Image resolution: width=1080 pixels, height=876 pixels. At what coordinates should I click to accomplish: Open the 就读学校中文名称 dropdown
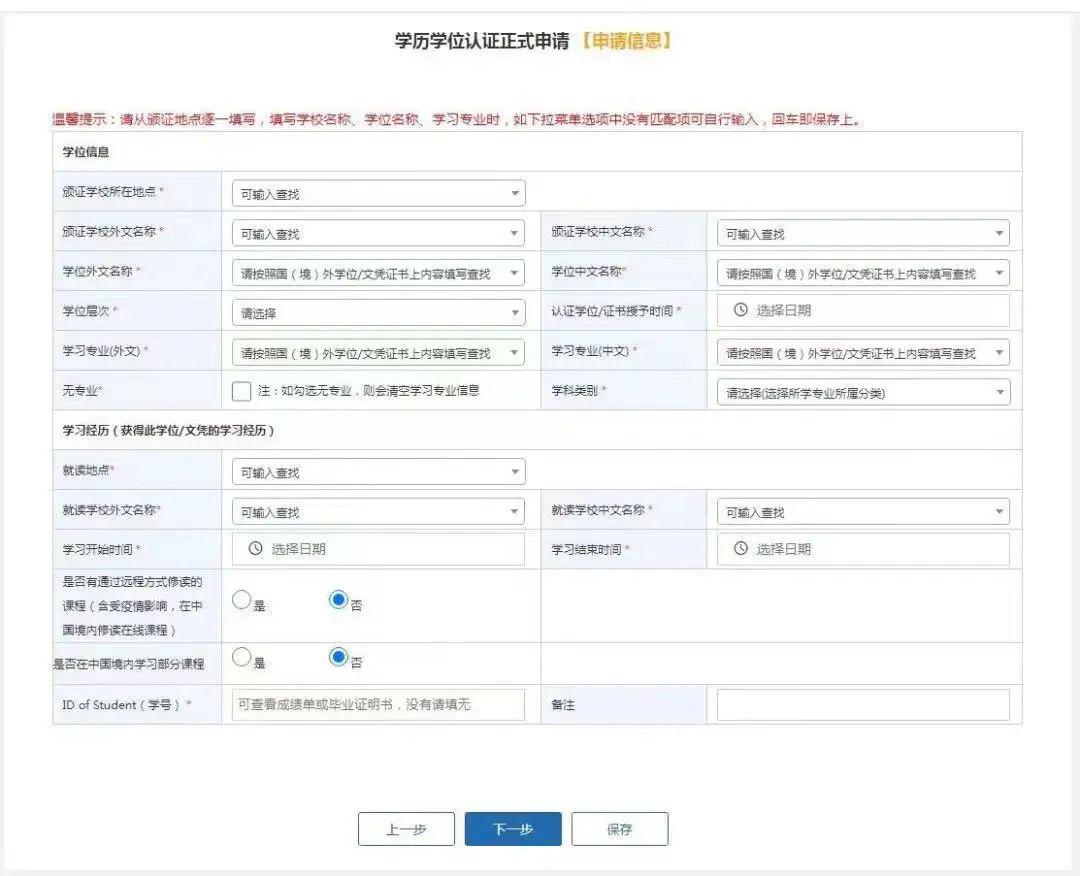point(862,512)
